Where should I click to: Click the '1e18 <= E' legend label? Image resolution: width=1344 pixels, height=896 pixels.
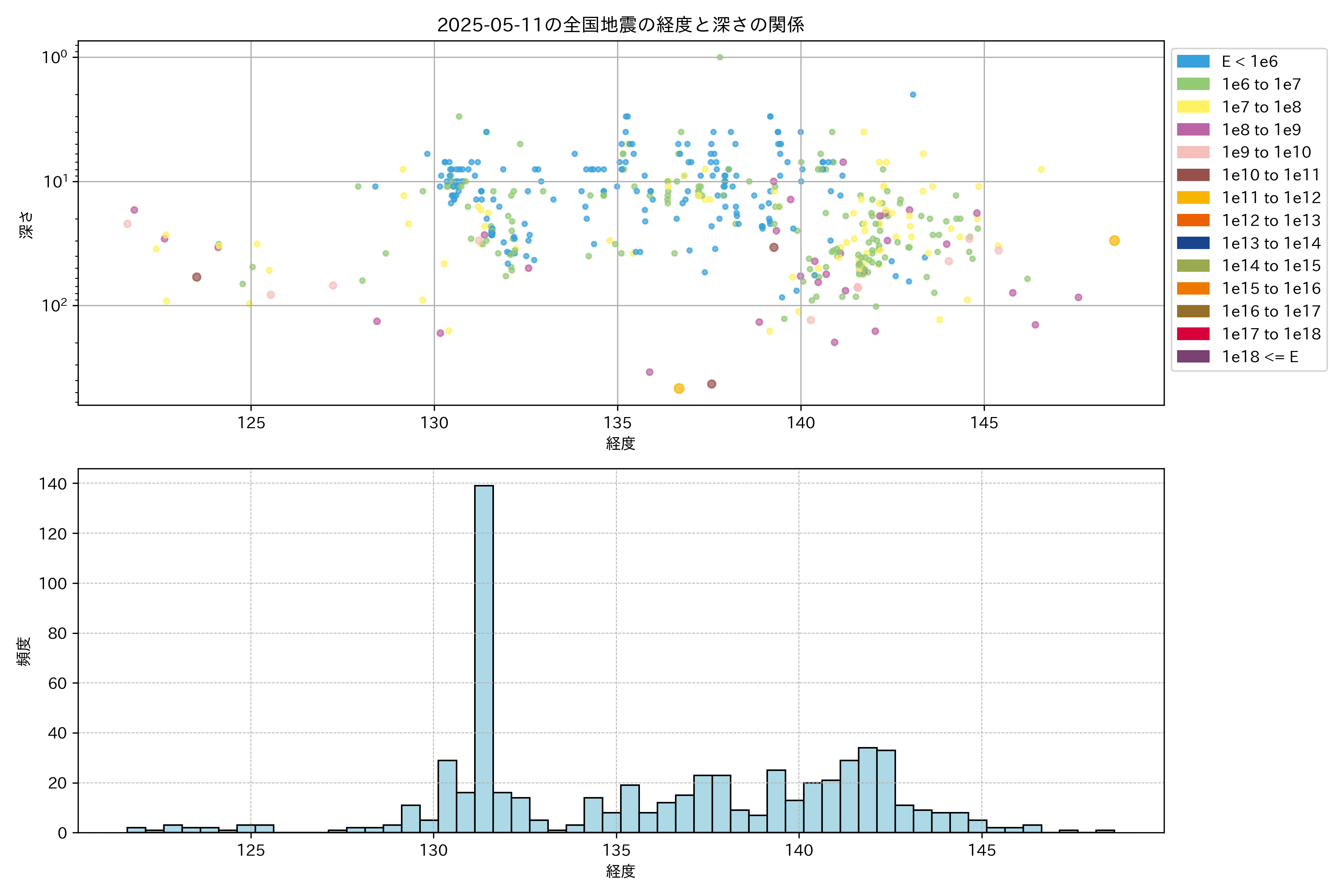pos(1259,357)
